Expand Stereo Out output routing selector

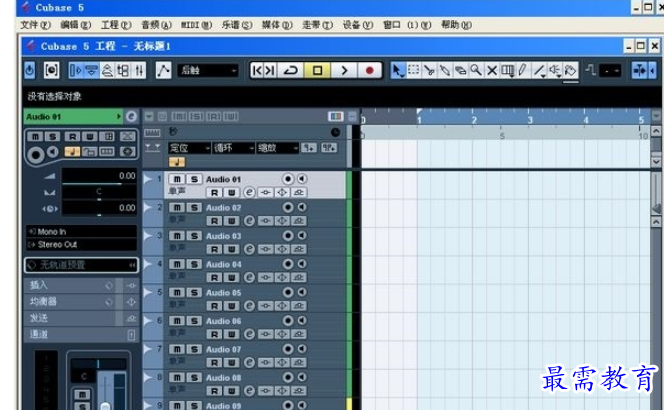tap(82, 244)
